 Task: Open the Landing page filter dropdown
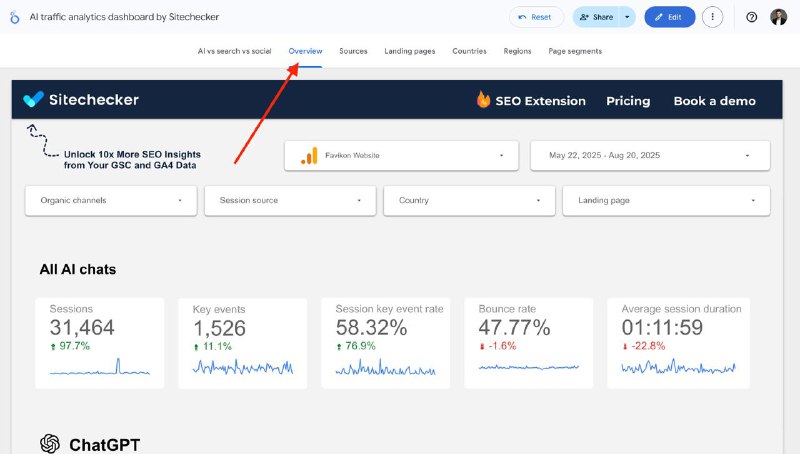point(666,200)
